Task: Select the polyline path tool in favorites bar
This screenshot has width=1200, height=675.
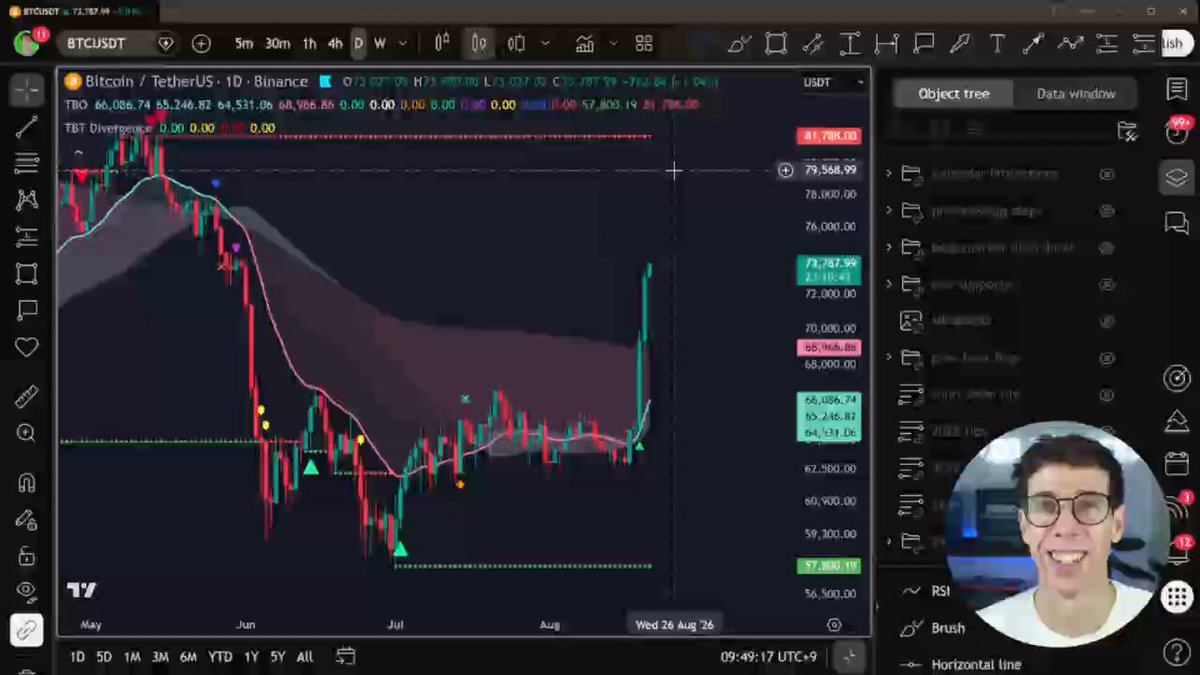Action: pos(1070,44)
